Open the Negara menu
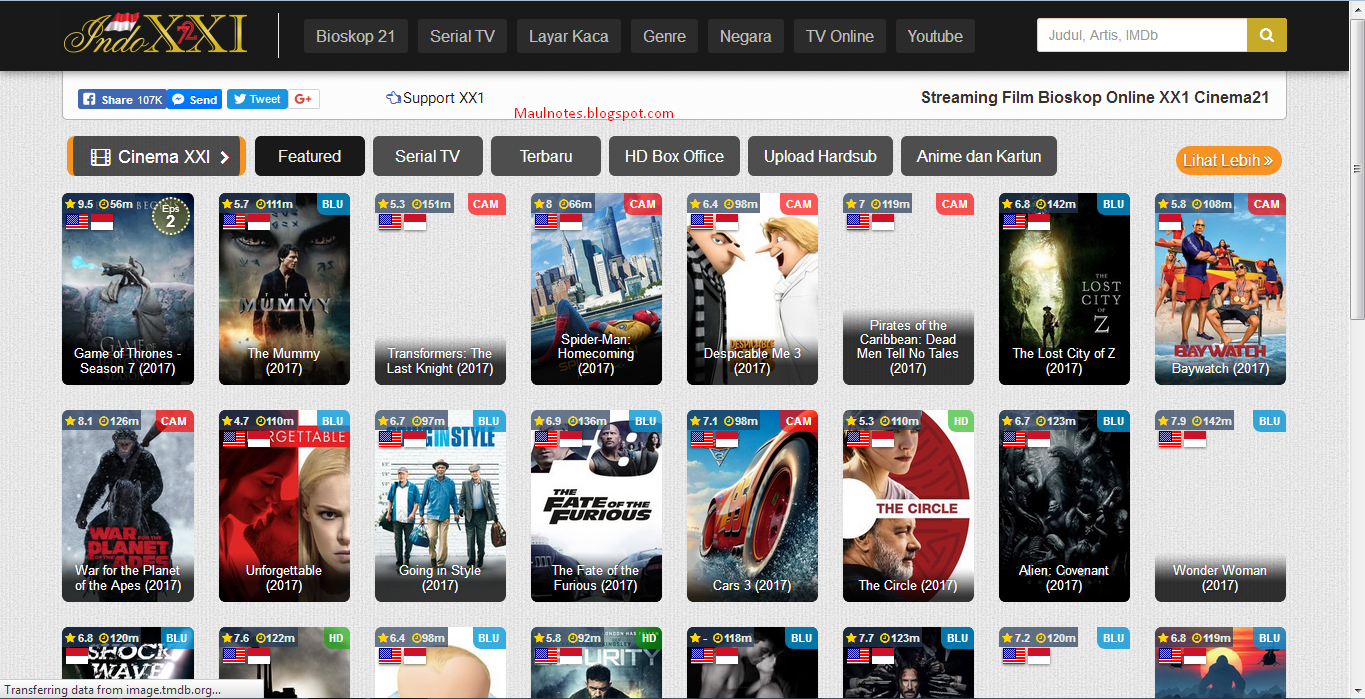Screen dimensions: 1365x699 [x=746, y=36]
